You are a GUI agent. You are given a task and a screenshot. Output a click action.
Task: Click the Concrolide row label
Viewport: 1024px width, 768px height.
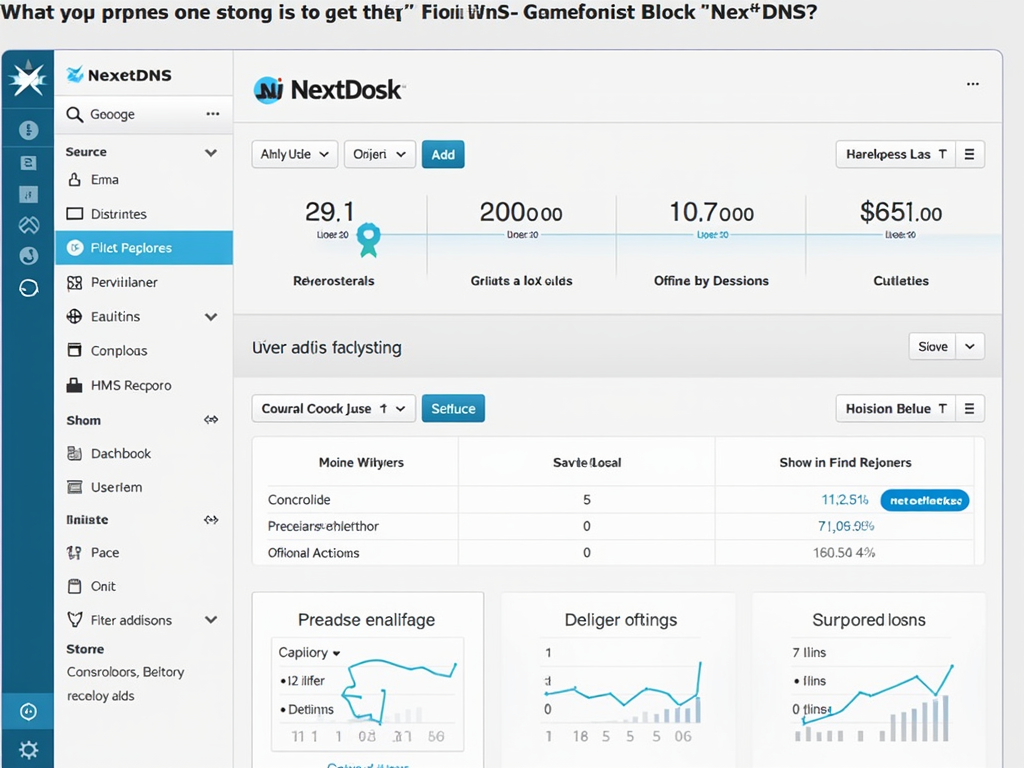299,500
